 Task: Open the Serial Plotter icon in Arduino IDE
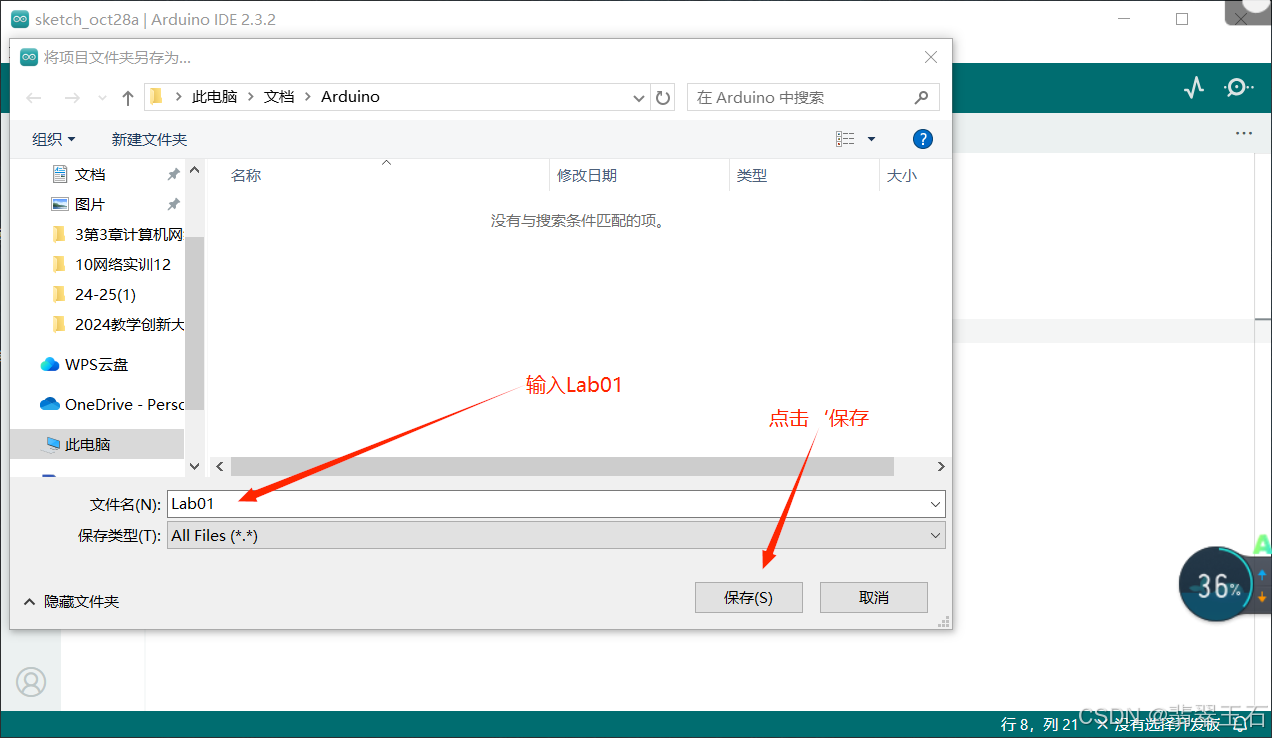tap(1194, 88)
